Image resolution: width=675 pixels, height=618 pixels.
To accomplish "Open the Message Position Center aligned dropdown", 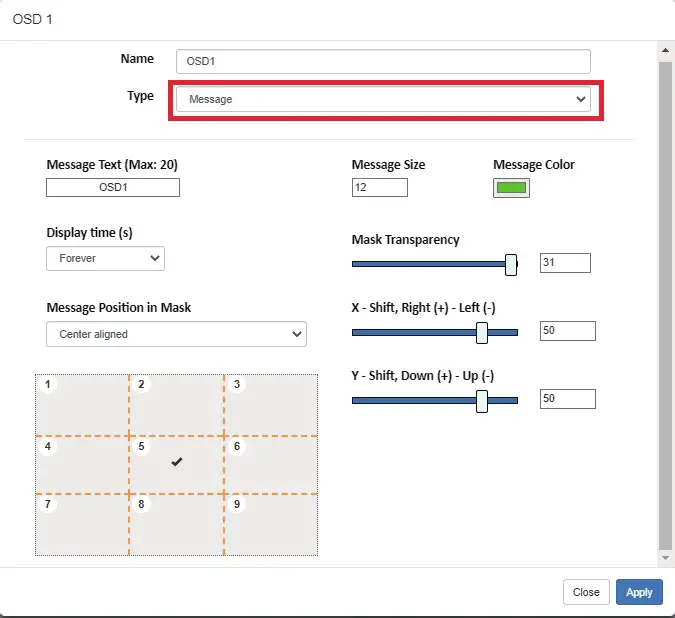I will pyautogui.click(x=176, y=334).
